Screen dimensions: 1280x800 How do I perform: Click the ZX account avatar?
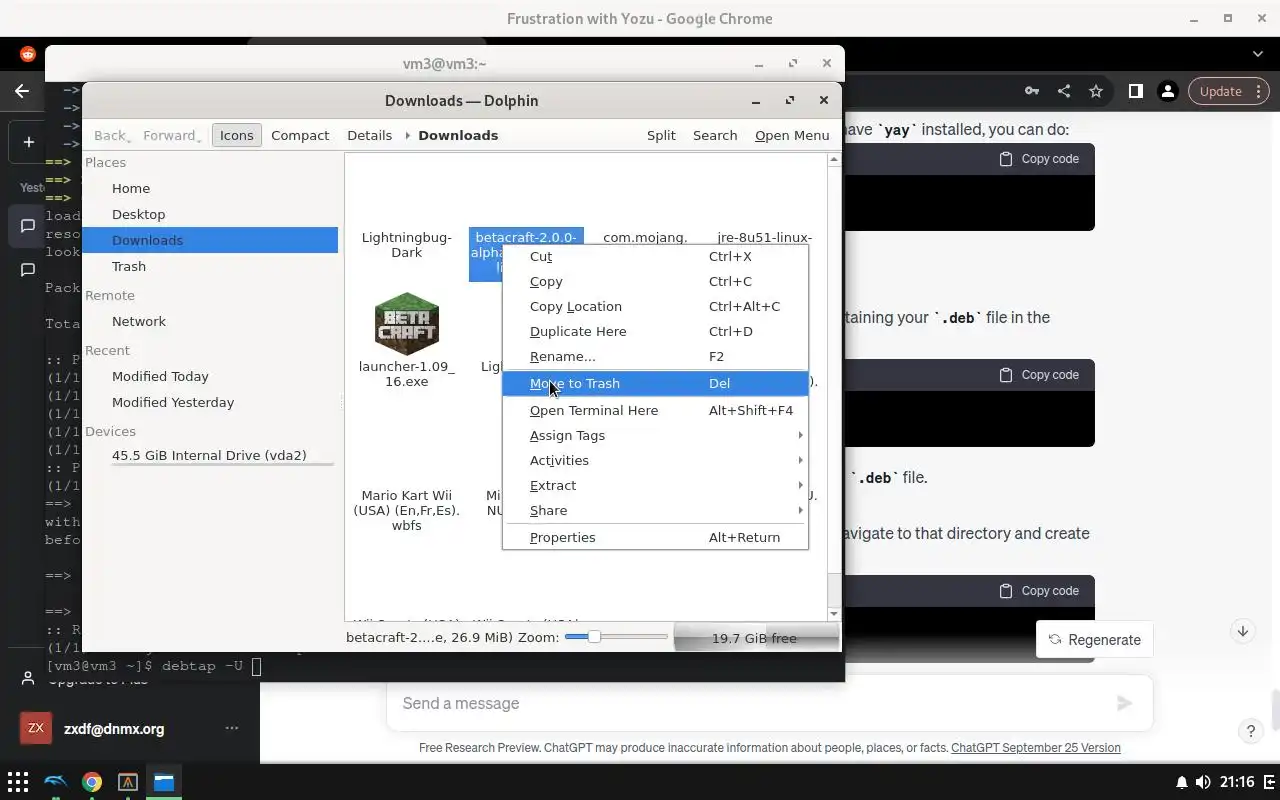pos(35,728)
